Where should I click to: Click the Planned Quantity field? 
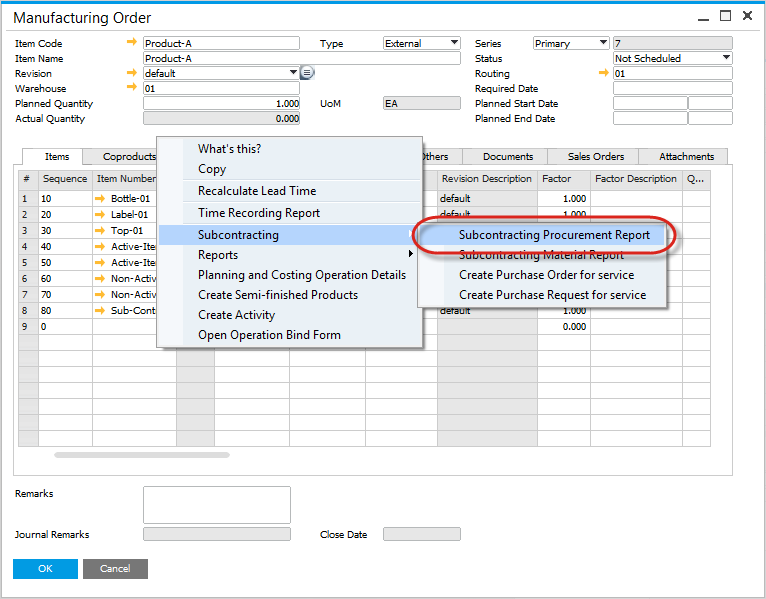pos(221,104)
